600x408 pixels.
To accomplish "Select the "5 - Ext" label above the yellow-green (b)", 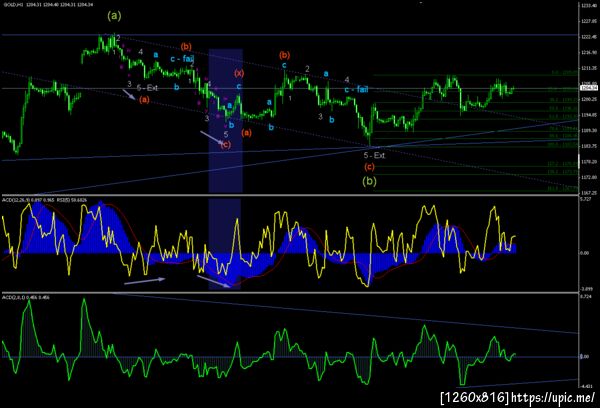I will [x=374, y=155].
